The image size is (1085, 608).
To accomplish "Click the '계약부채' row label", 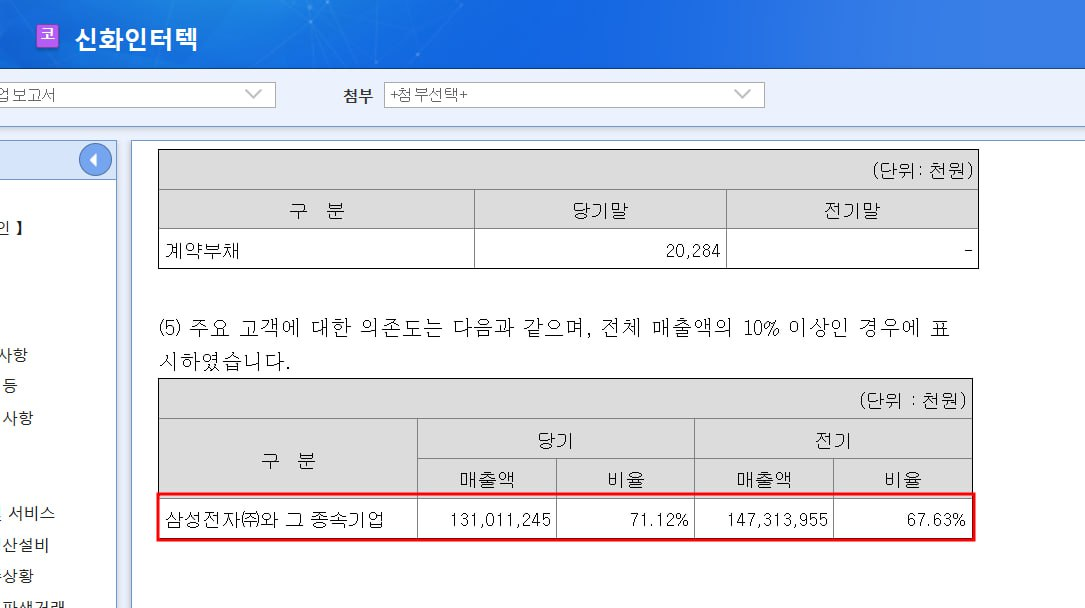I will [202, 250].
